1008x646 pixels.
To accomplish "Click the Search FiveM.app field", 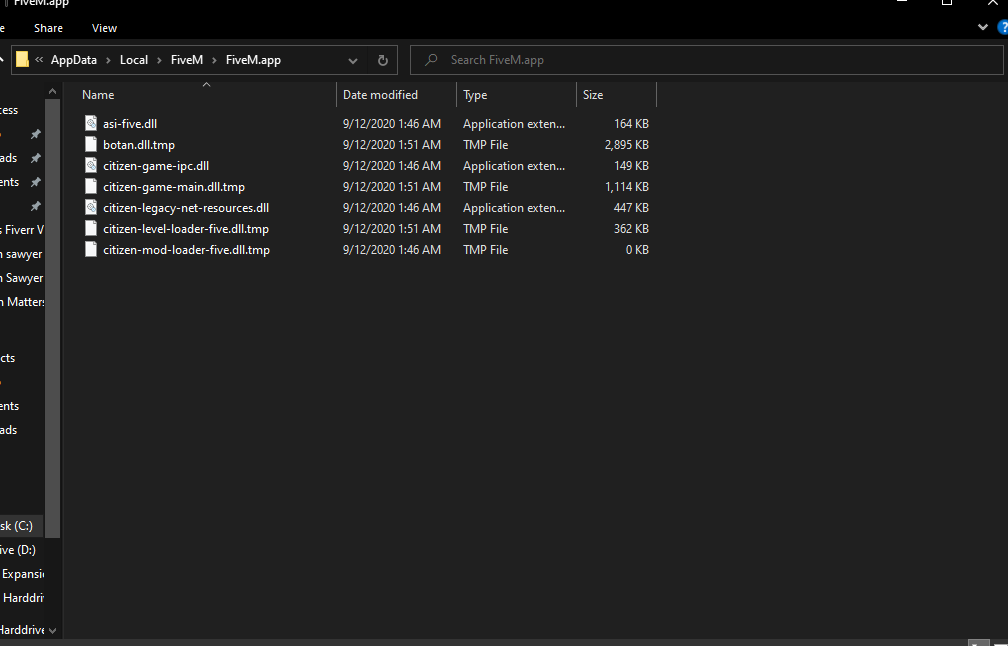I will click(707, 60).
